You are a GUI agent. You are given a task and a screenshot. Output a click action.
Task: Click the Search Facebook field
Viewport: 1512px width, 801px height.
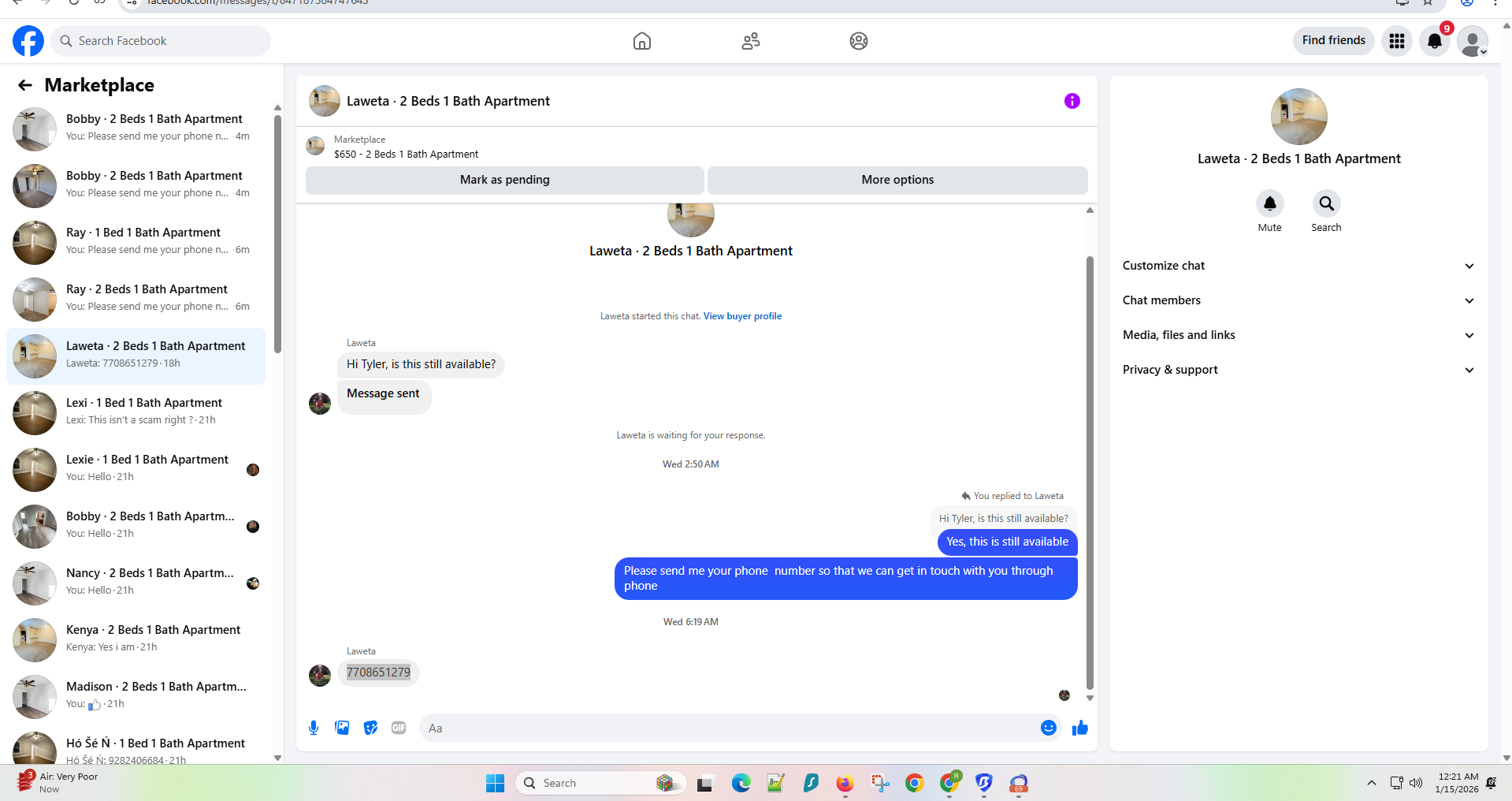coord(161,41)
